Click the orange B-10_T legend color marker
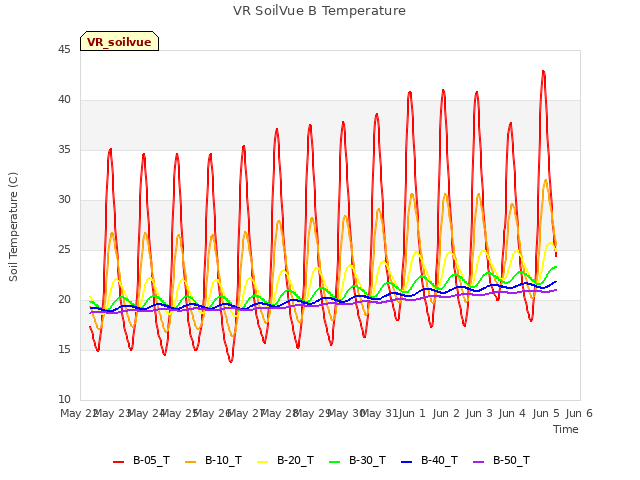 coord(191,462)
